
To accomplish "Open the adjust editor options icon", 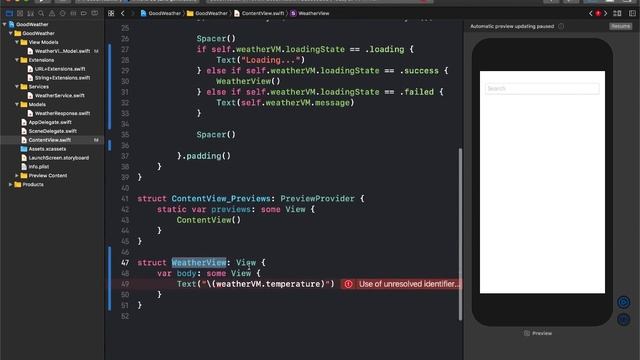I will (618, 13).
